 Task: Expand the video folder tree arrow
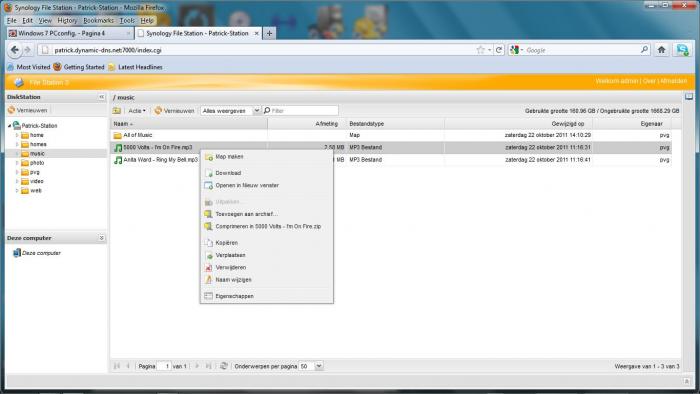coord(17,181)
